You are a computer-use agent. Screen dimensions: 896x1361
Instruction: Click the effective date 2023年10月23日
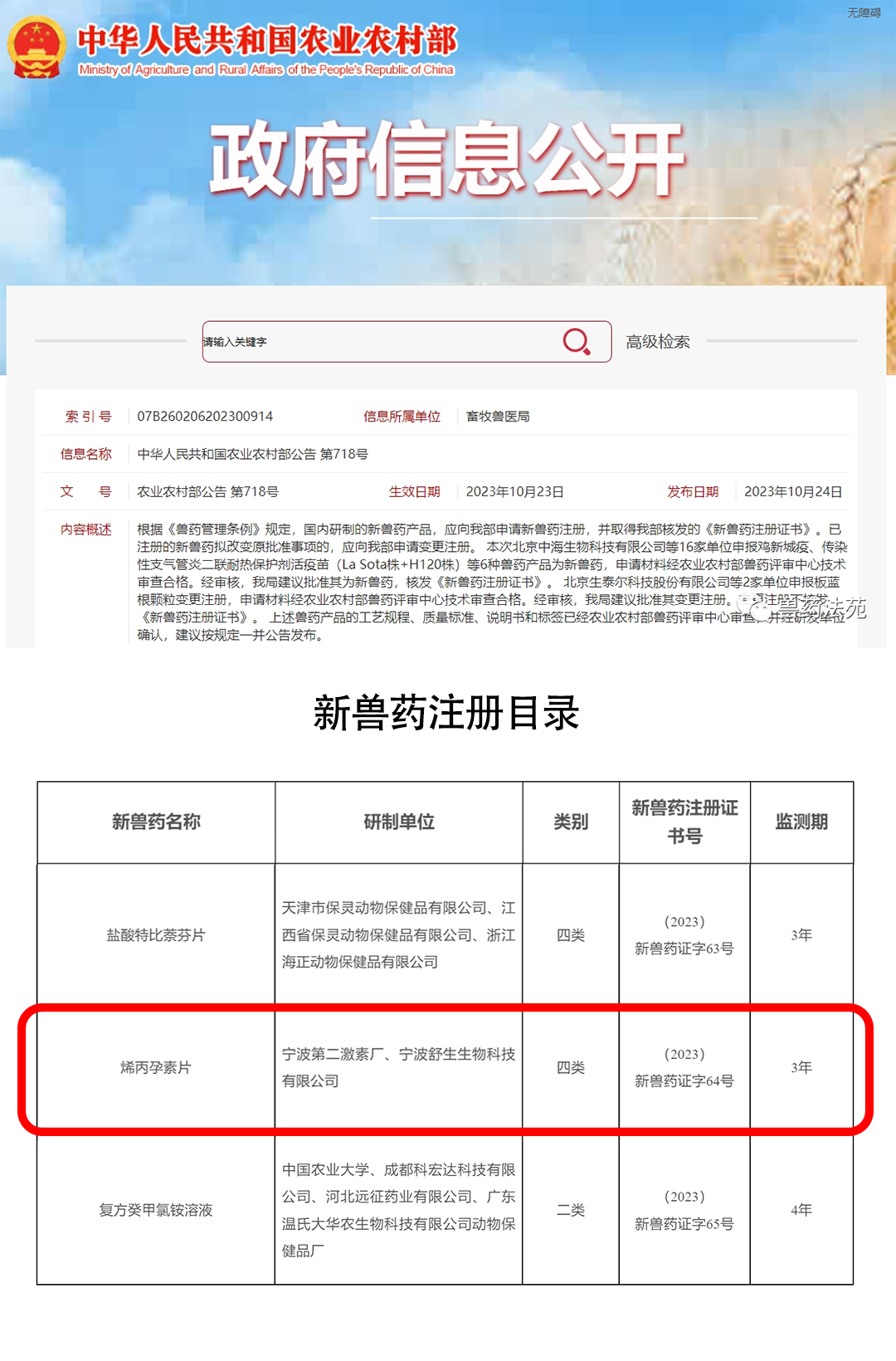click(514, 492)
